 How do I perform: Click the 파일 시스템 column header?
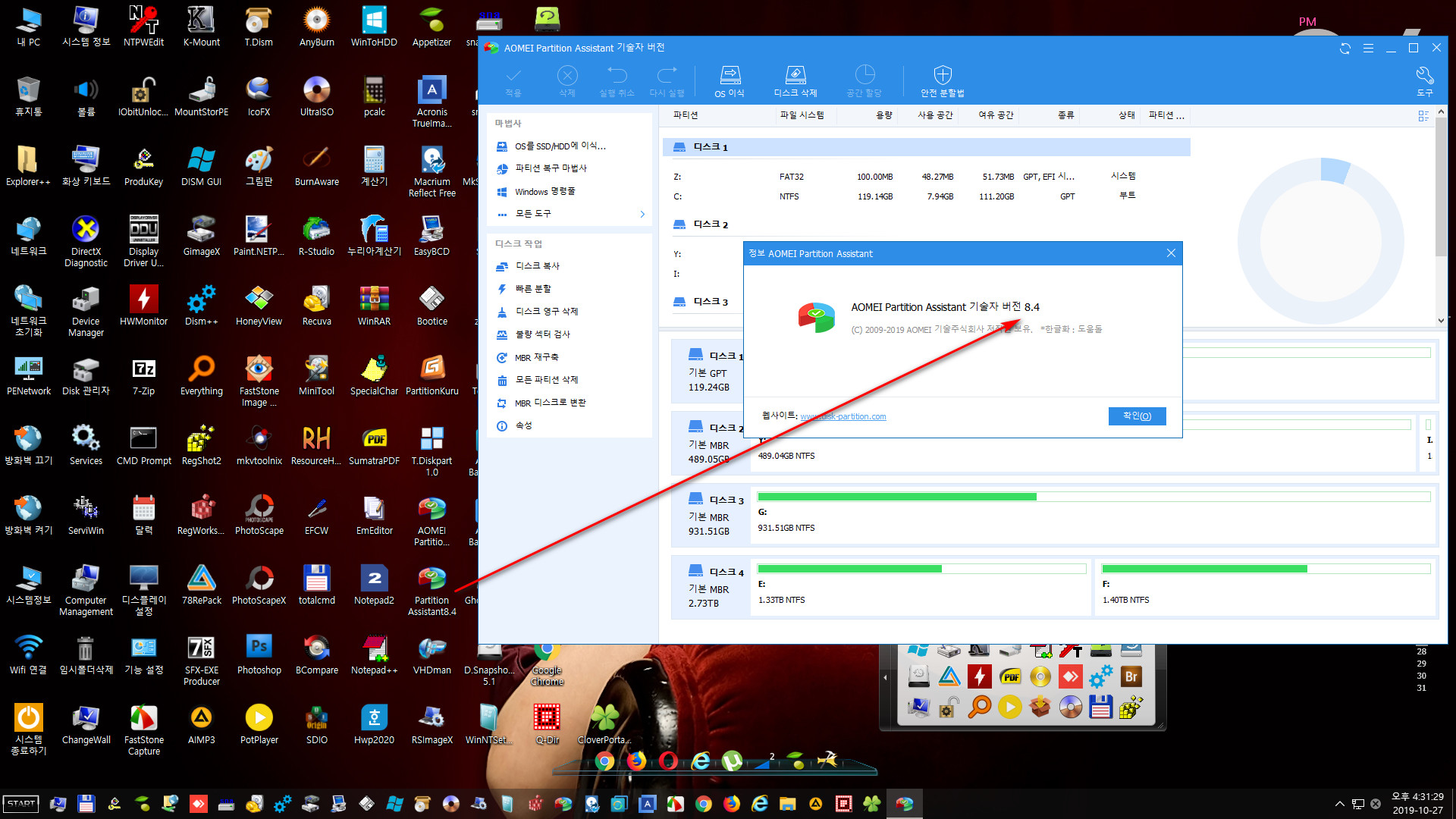click(x=802, y=115)
